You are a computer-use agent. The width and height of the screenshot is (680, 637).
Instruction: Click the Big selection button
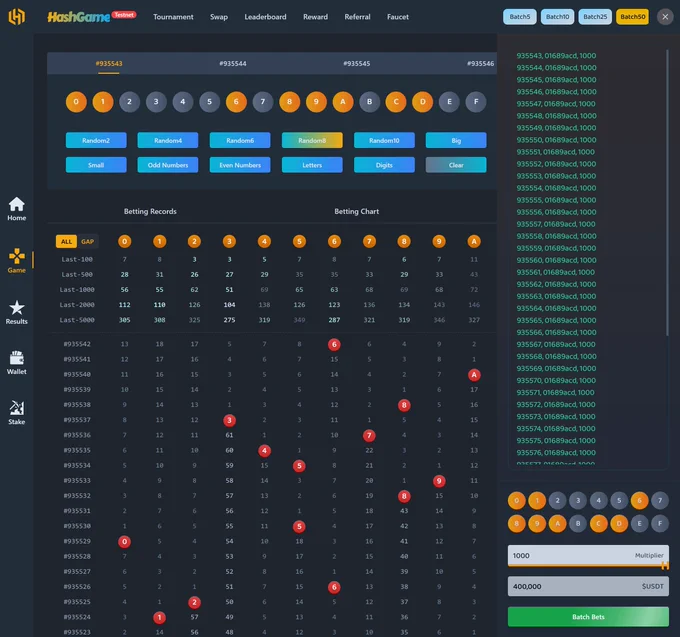[x=456, y=140]
